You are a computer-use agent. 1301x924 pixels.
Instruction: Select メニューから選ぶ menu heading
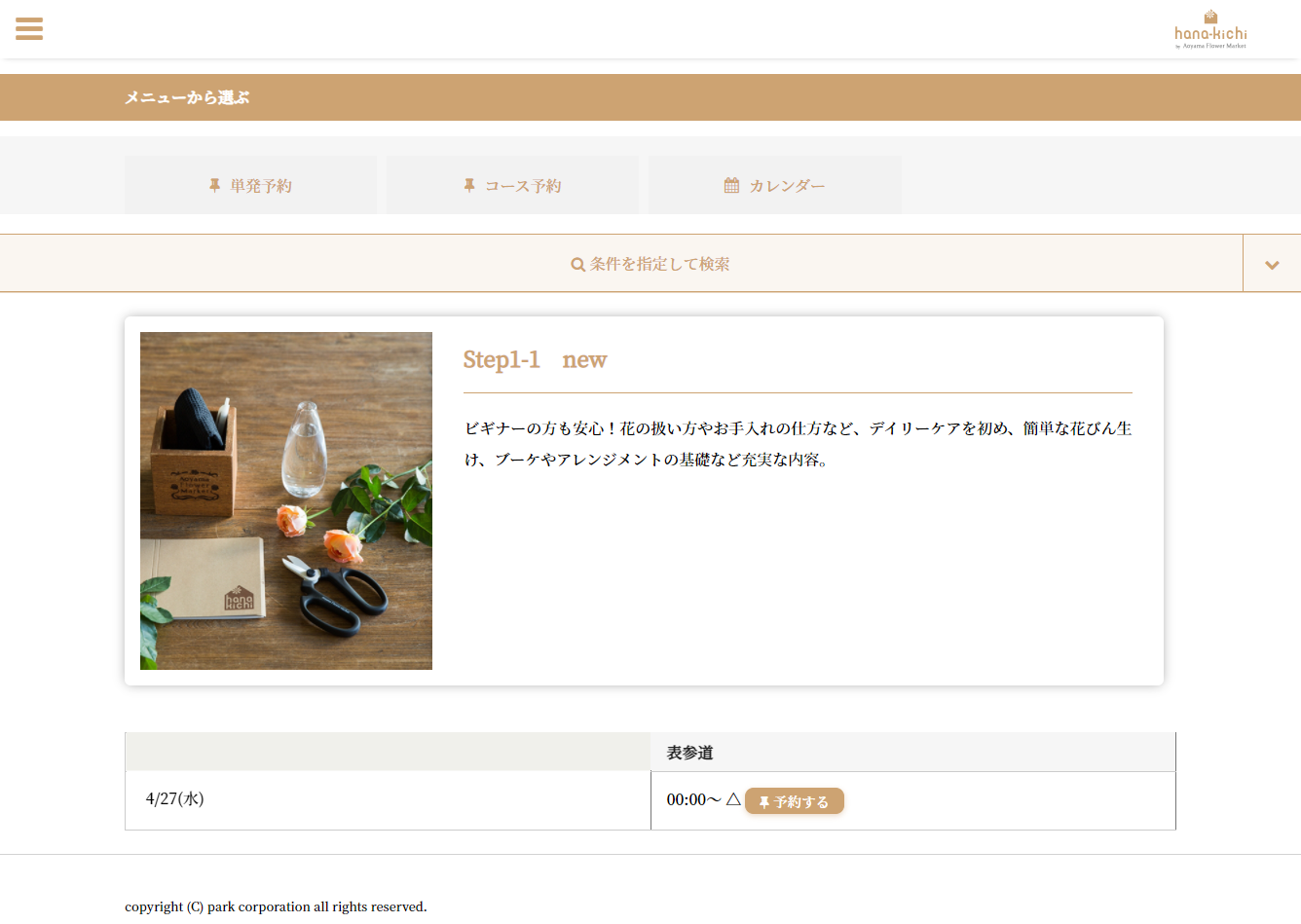188,97
